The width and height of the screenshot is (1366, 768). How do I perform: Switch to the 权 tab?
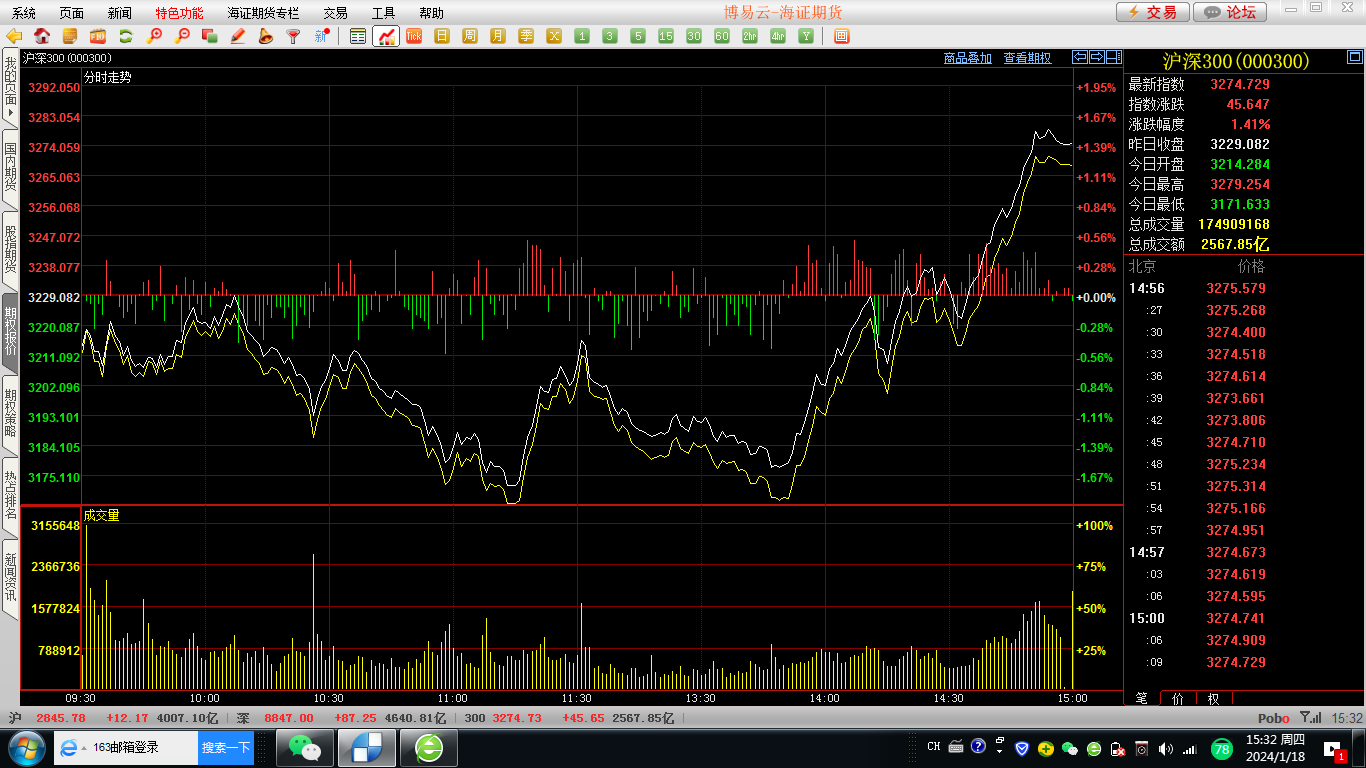[1213, 698]
